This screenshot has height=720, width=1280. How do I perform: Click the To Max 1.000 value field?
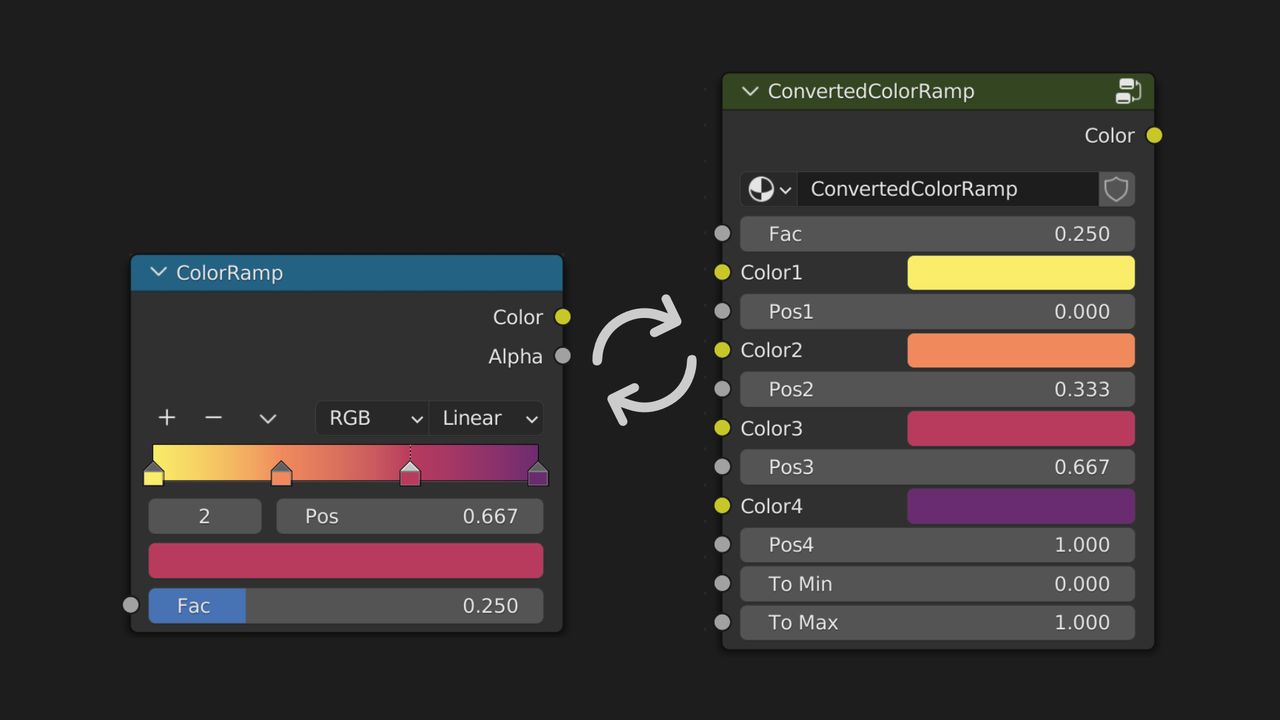(938, 622)
